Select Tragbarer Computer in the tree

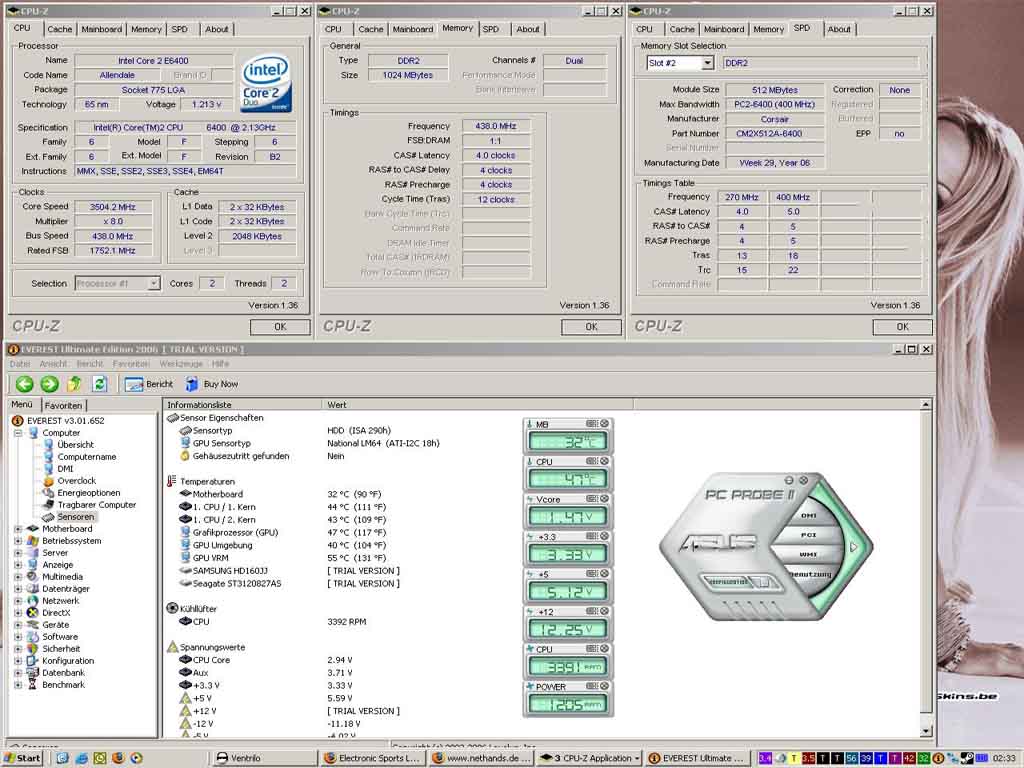[x=97, y=505]
